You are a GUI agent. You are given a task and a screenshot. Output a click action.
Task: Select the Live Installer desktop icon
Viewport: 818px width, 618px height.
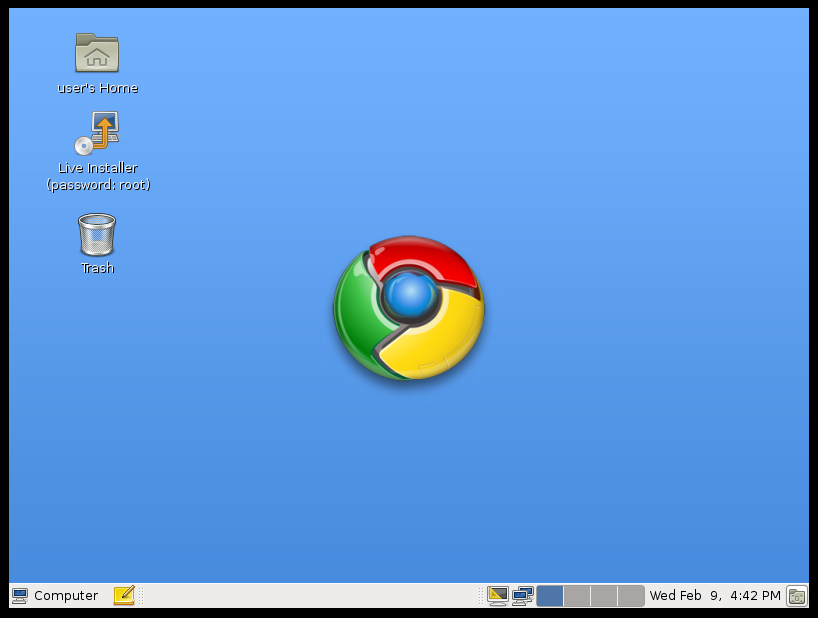[x=97, y=133]
